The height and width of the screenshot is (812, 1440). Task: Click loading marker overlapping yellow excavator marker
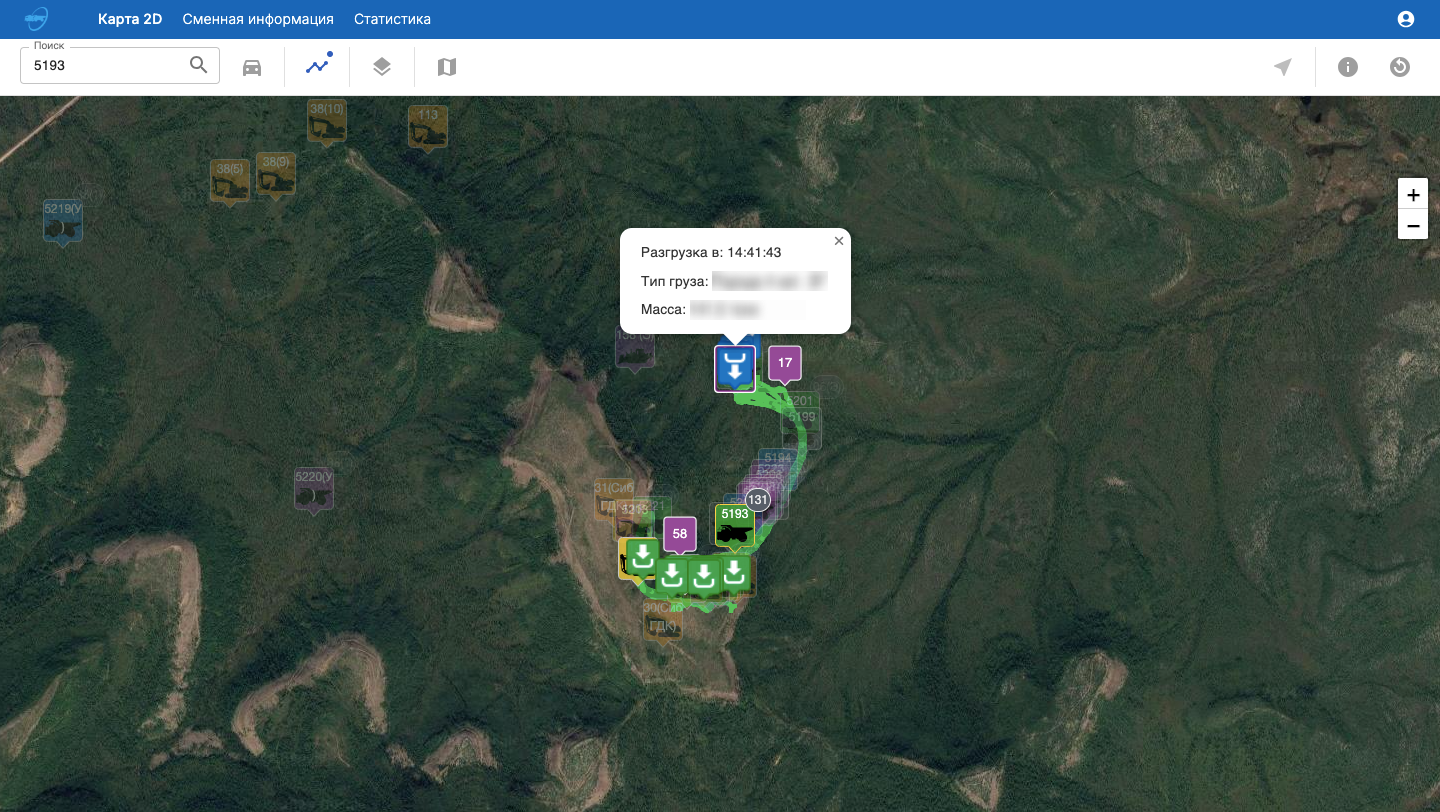(x=643, y=556)
